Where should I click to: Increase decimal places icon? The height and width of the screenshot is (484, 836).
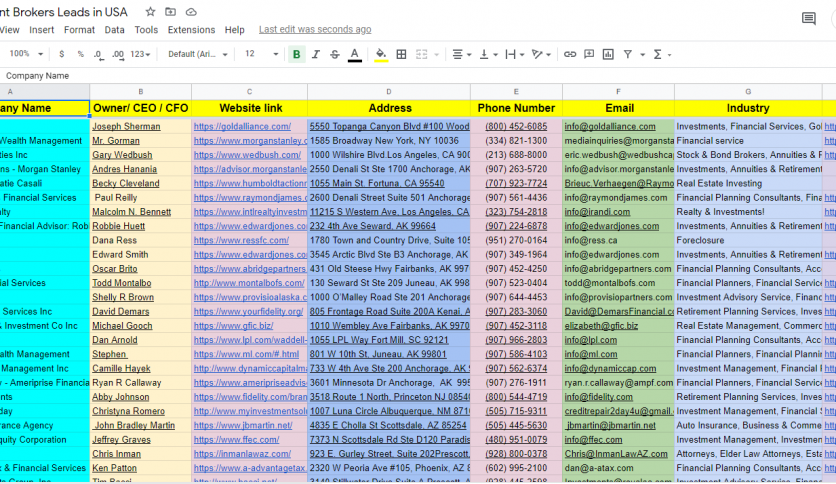[x=118, y=54]
